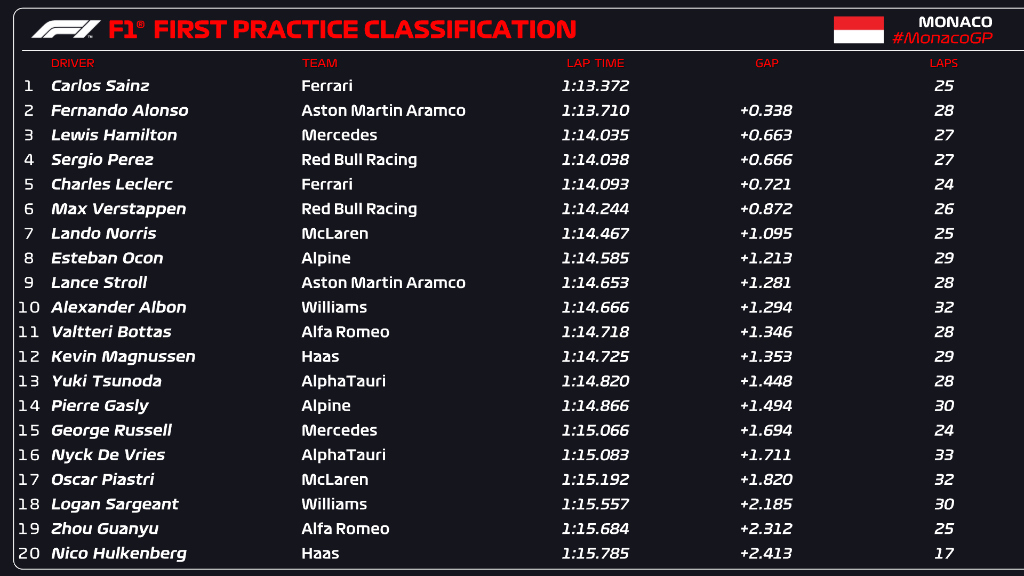Click the MONACO title text
Viewport: 1024px width, 576px height.
point(955,22)
